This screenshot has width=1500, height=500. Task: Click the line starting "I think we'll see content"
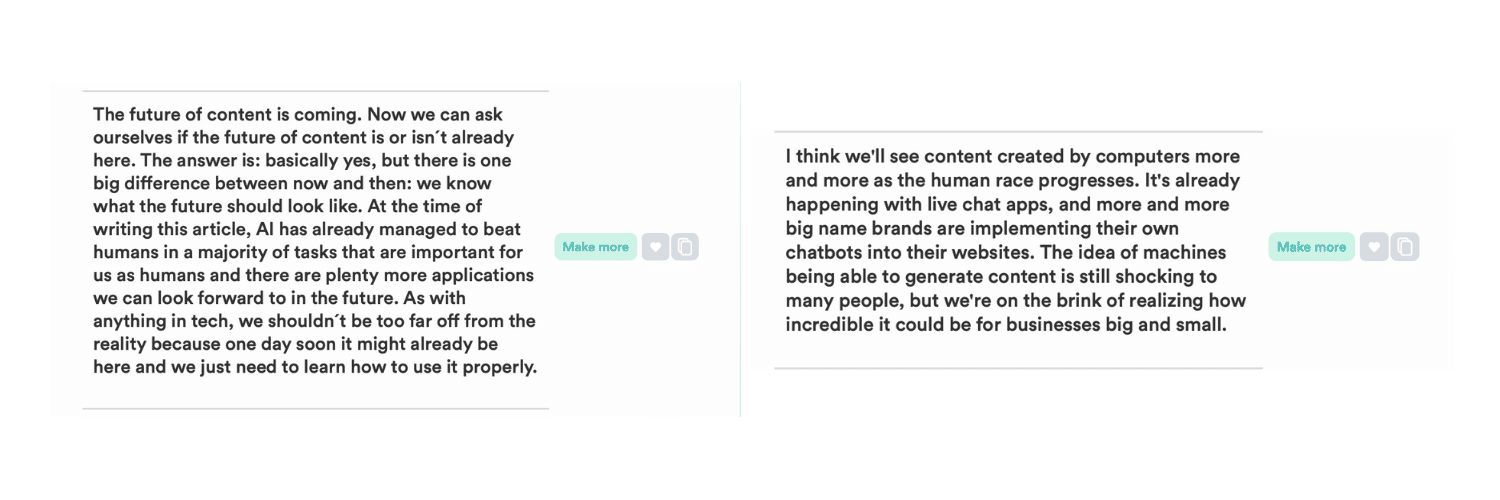(x=1012, y=157)
